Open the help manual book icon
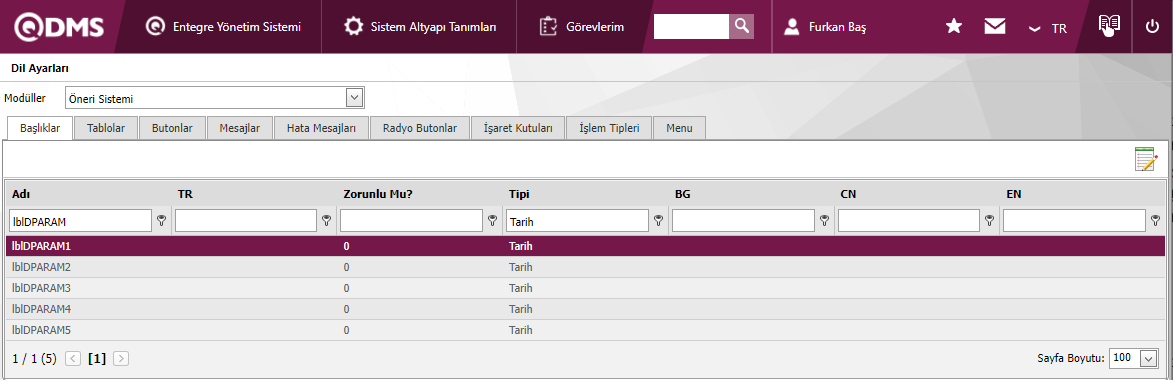Viewport: 1173px width, 380px height. coord(1109,25)
